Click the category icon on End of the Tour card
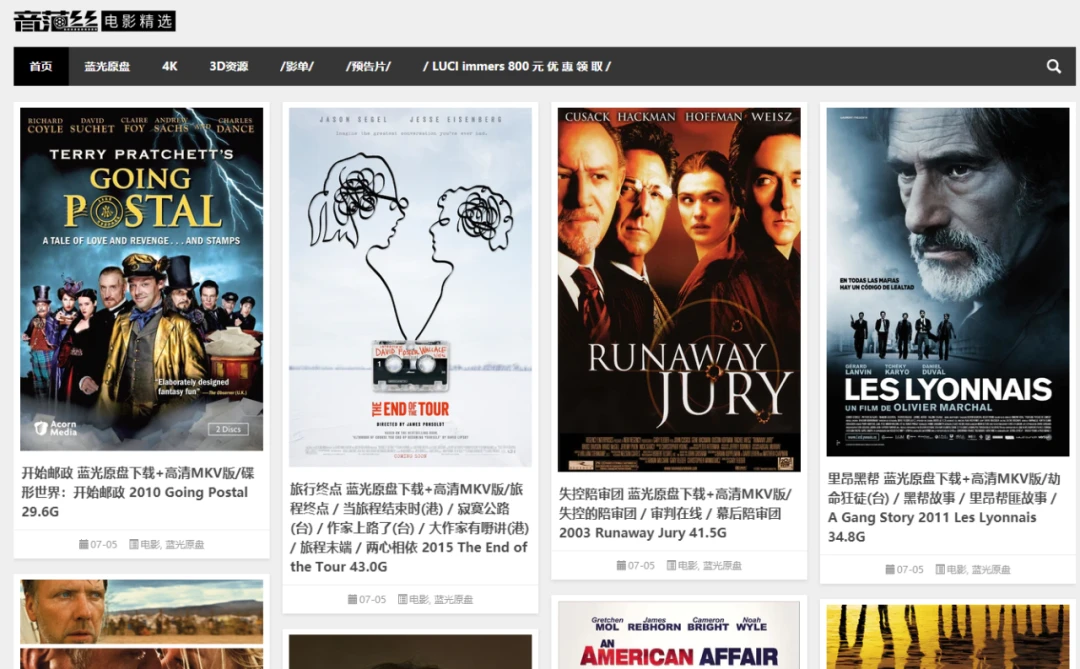Image resolution: width=1080 pixels, height=669 pixels. point(403,599)
